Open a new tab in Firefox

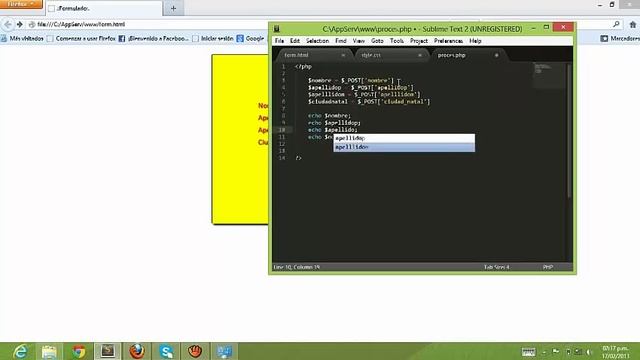[x=173, y=8]
